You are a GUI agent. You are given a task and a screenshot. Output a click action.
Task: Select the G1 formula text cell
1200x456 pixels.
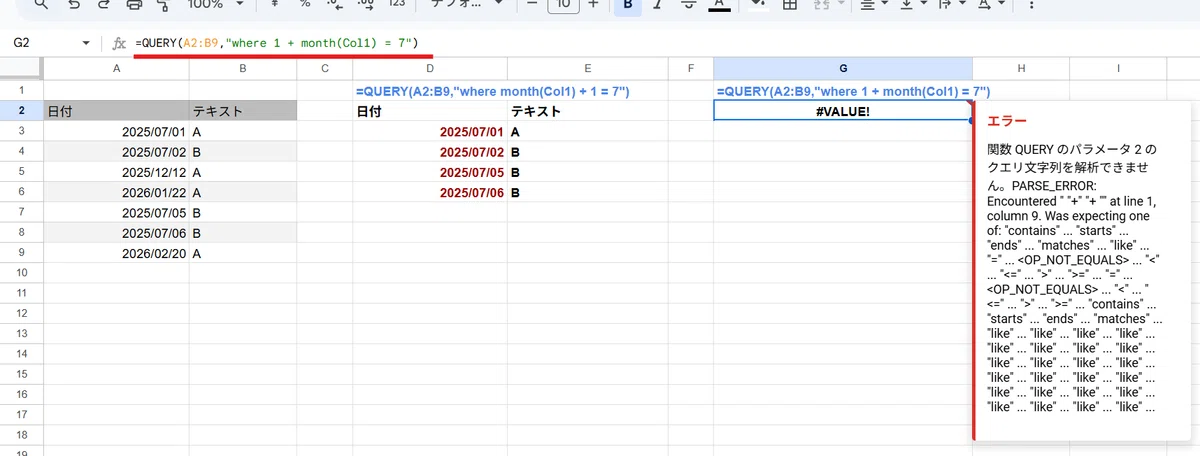pos(843,91)
